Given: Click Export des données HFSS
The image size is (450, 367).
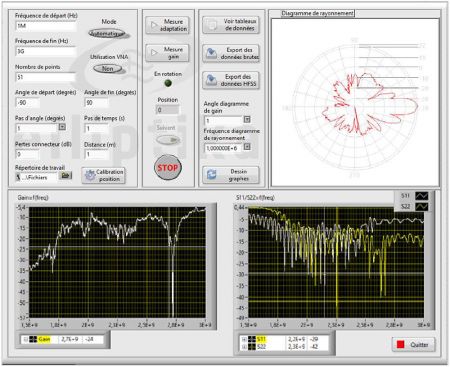Looking at the screenshot, I should pyautogui.click(x=231, y=80).
